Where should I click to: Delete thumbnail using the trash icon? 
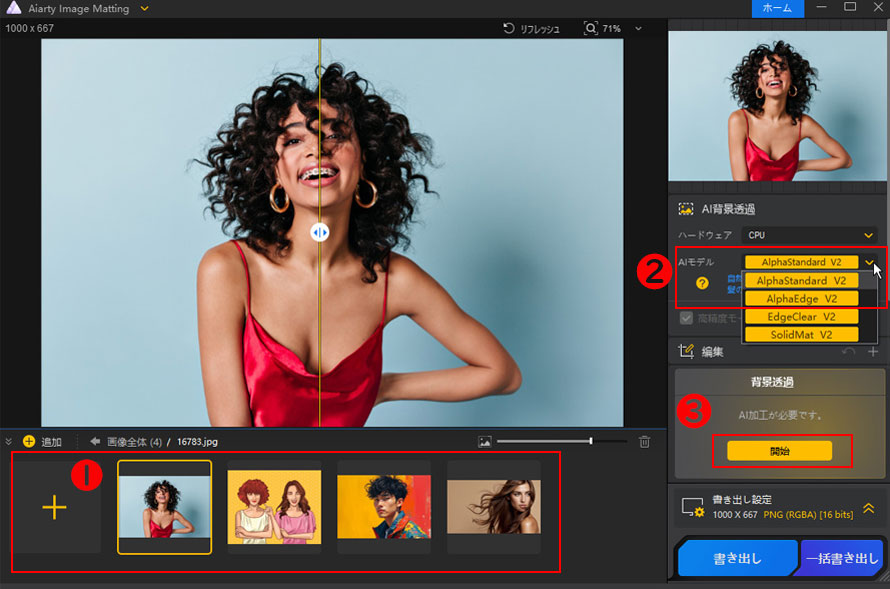[x=646, y=441]
